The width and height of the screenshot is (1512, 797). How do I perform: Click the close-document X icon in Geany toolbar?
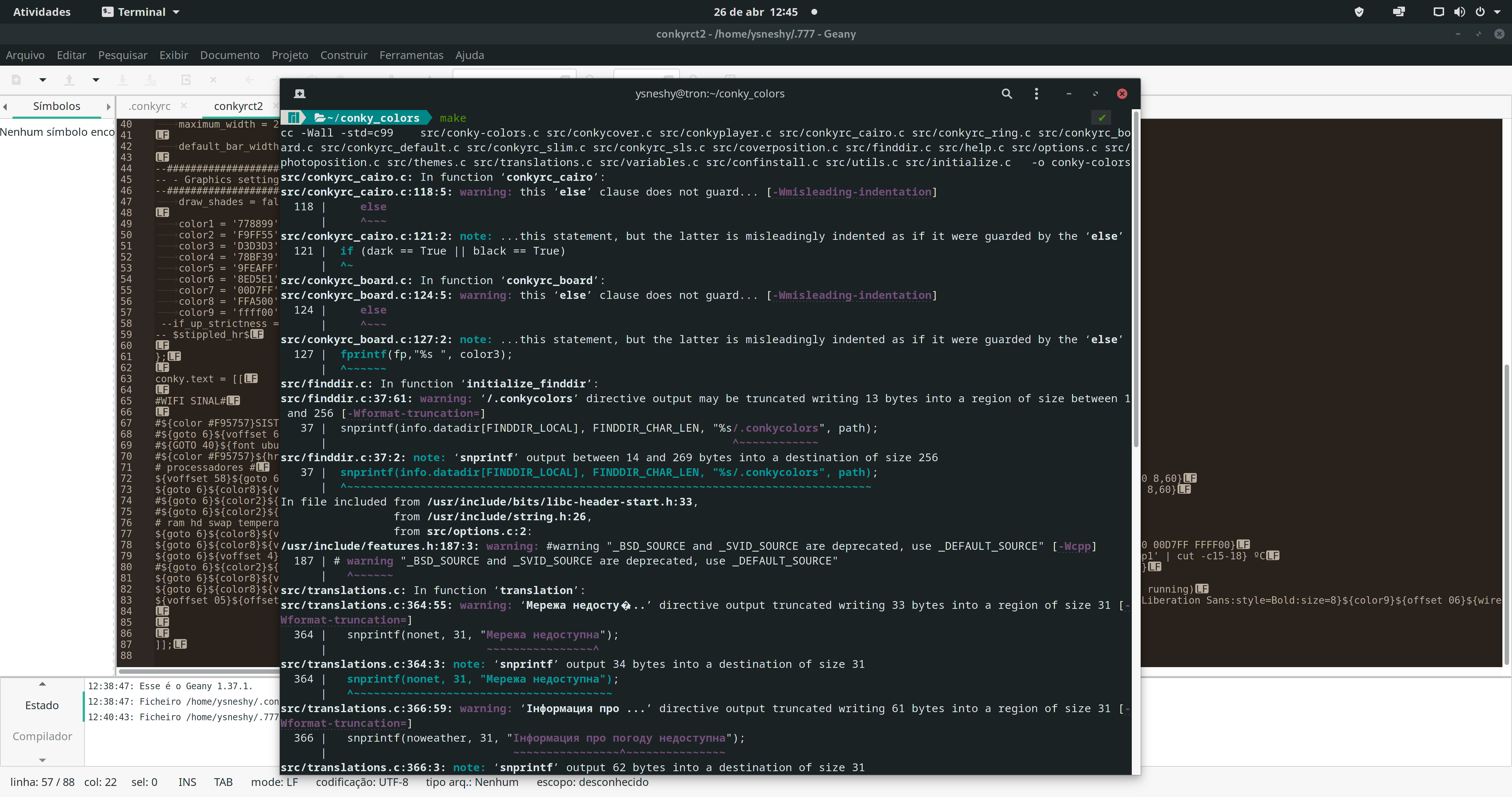213,80
